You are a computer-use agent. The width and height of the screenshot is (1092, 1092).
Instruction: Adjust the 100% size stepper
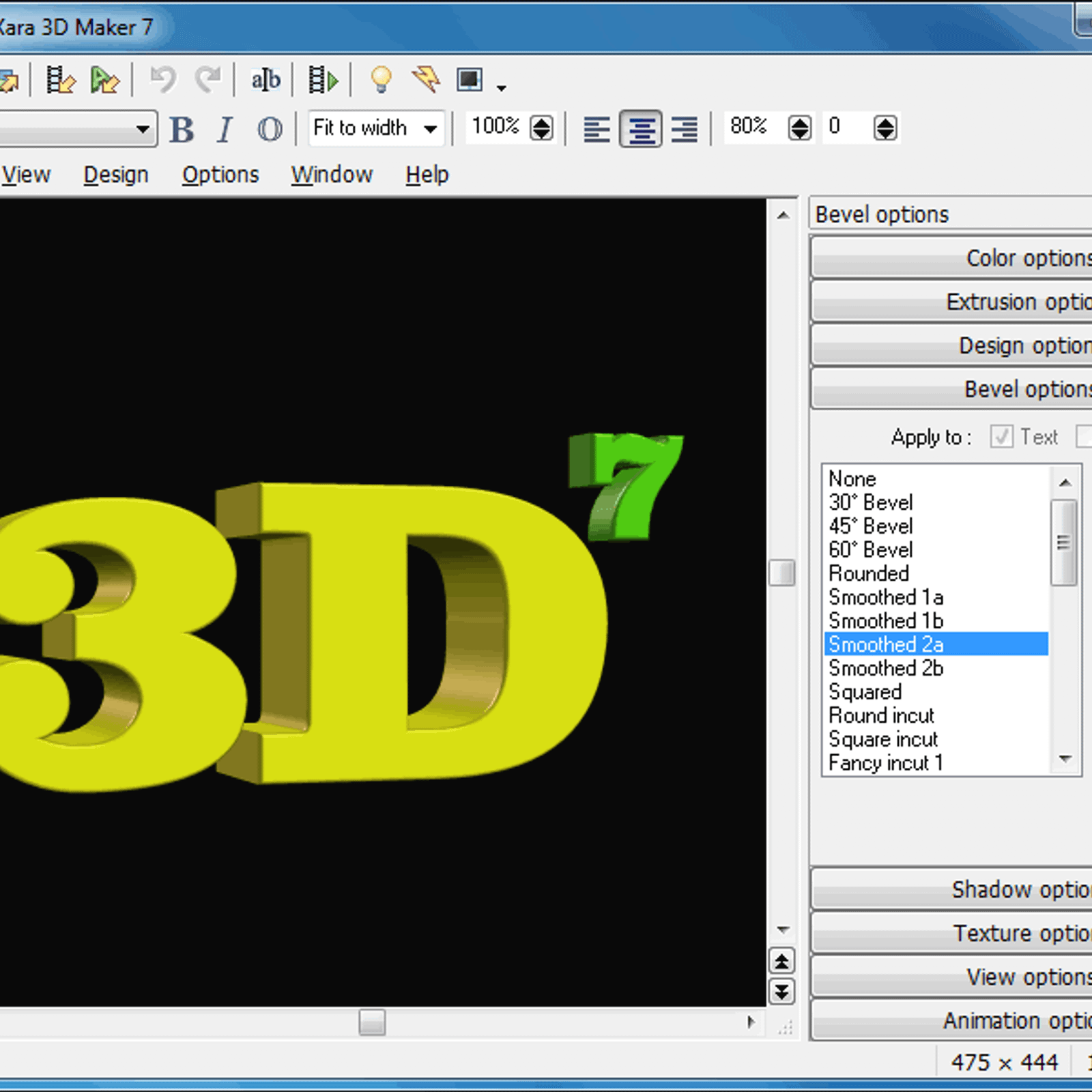(x=542, y=128)
